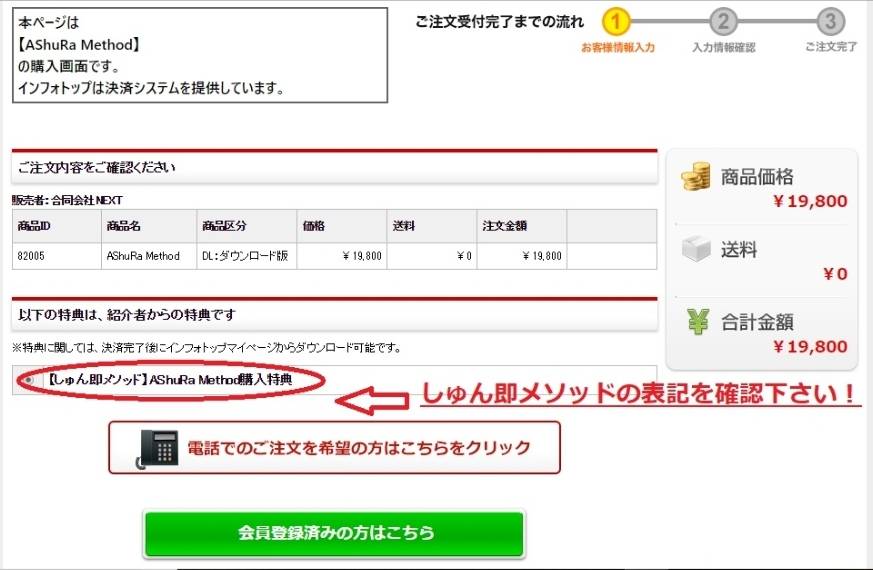This screenshot has height=570, width=873.
Task: Click the AShuRa Method product name cell
Action: (142, 256)
